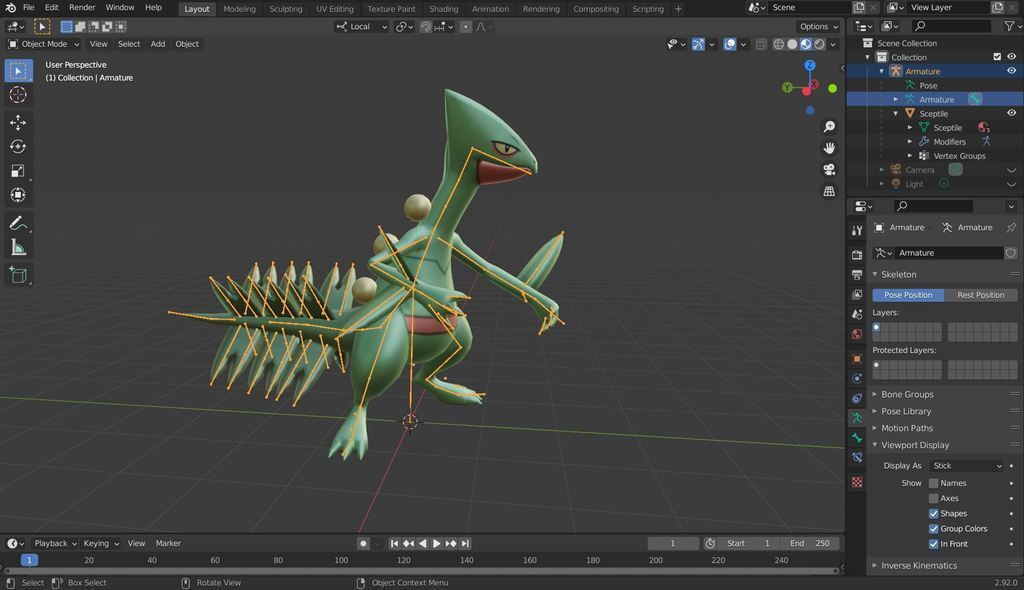Activate the Measure tool

[18, 247]
